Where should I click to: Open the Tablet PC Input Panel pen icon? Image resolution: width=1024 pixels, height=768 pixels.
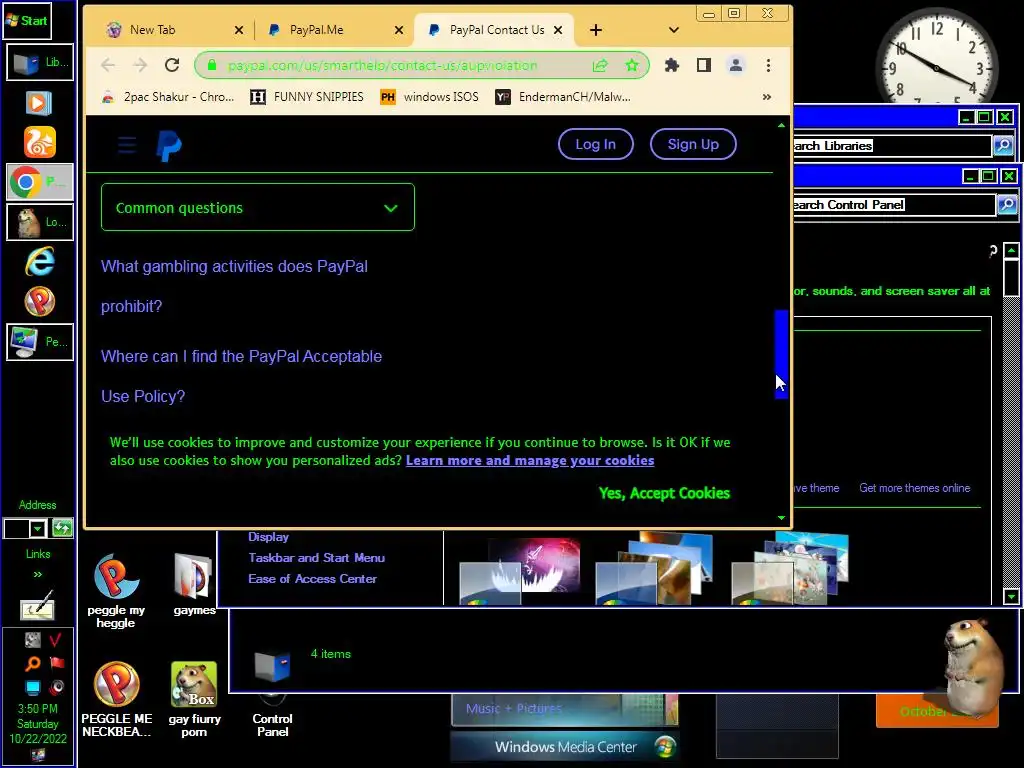[37, 606]
